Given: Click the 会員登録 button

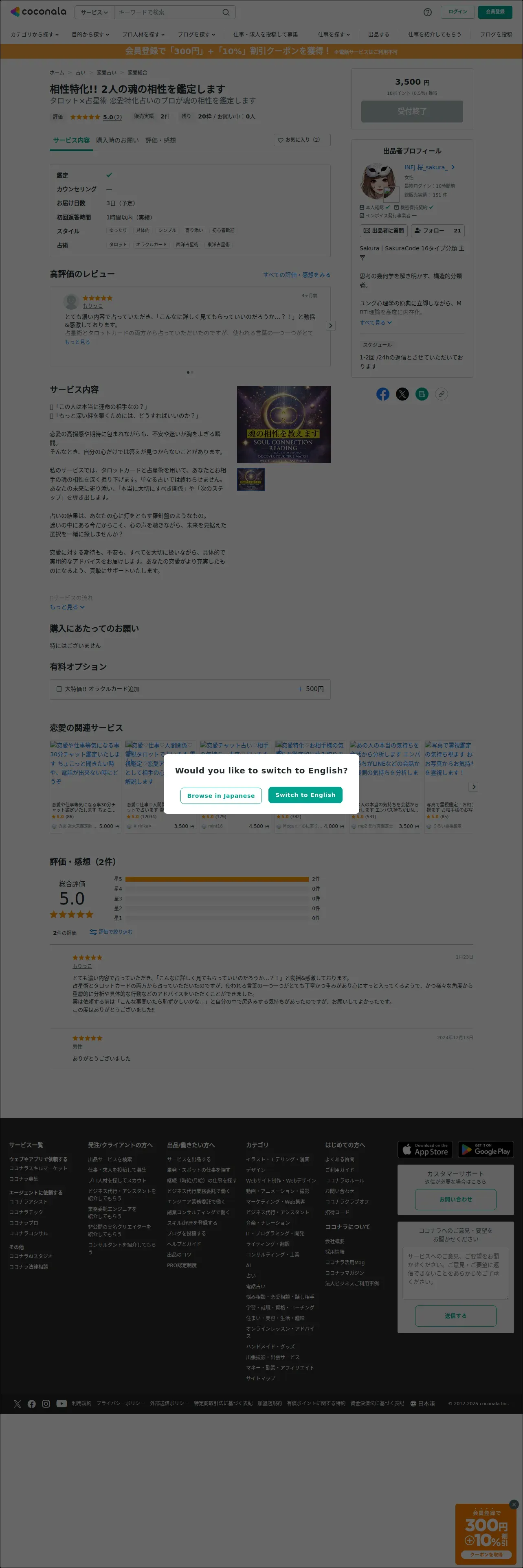Looking at the screenshot, I should [495, 11].
